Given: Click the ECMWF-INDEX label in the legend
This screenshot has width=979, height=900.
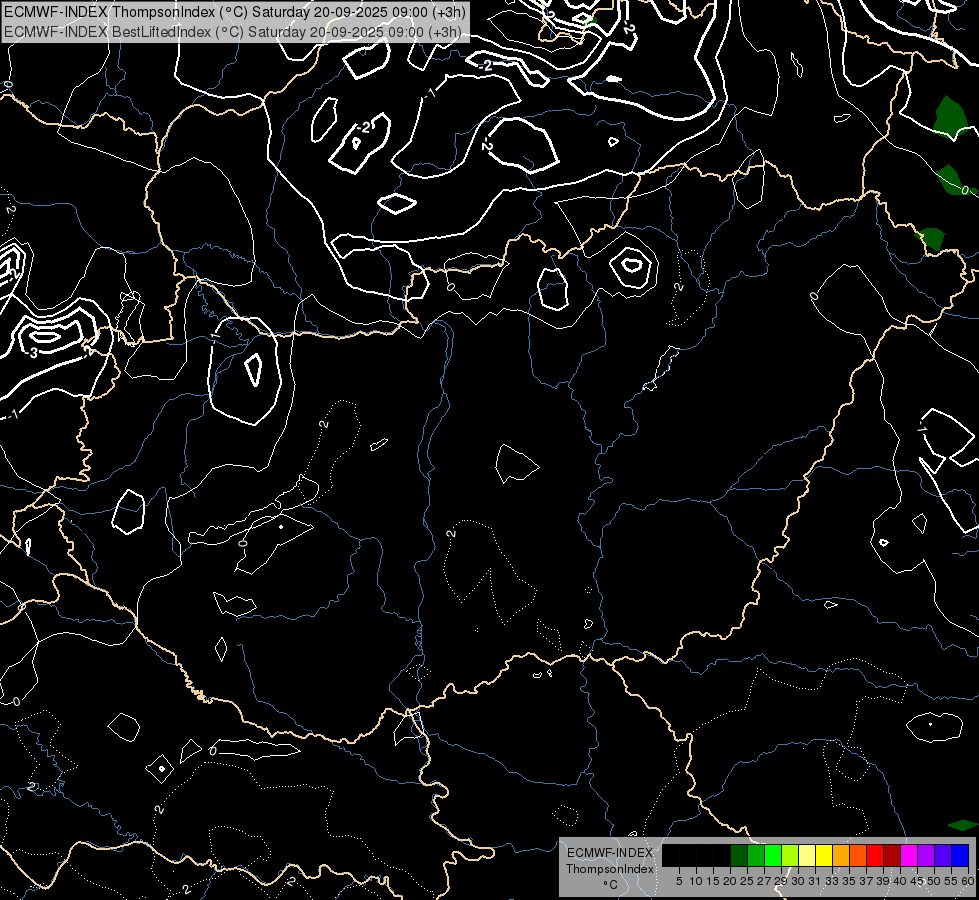Looking at the screenshot, I should [609, 853].
